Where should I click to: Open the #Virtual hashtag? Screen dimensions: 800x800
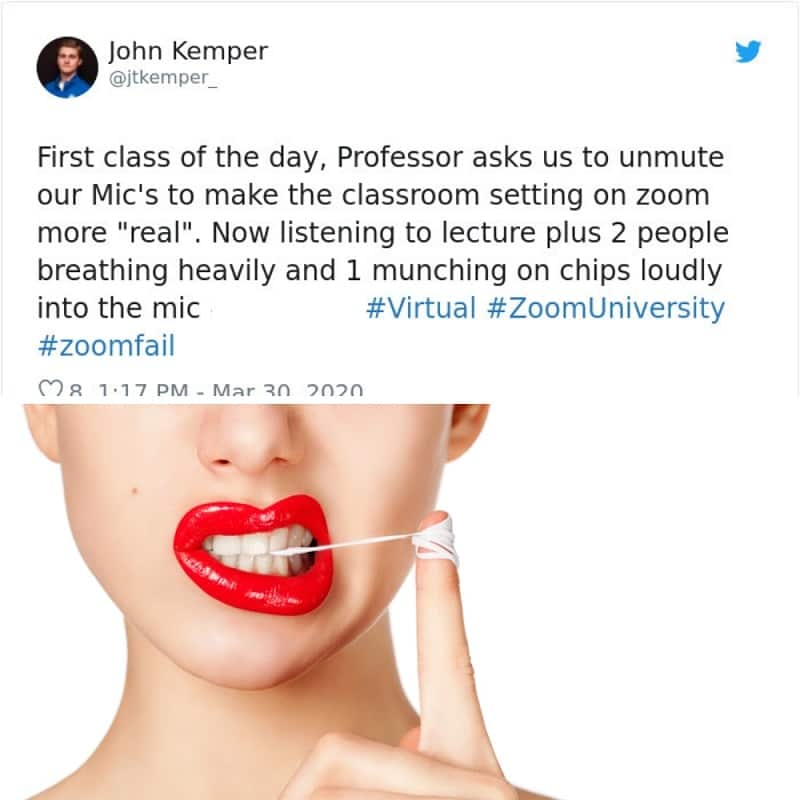[421, 308]
